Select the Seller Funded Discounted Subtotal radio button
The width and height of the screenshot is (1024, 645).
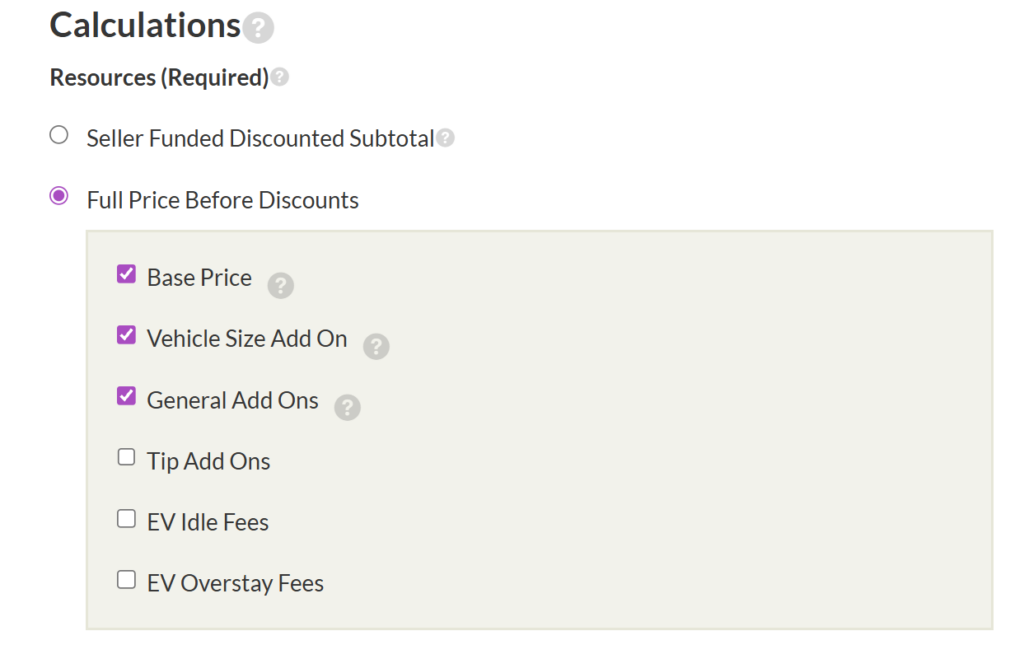point(59,135)
